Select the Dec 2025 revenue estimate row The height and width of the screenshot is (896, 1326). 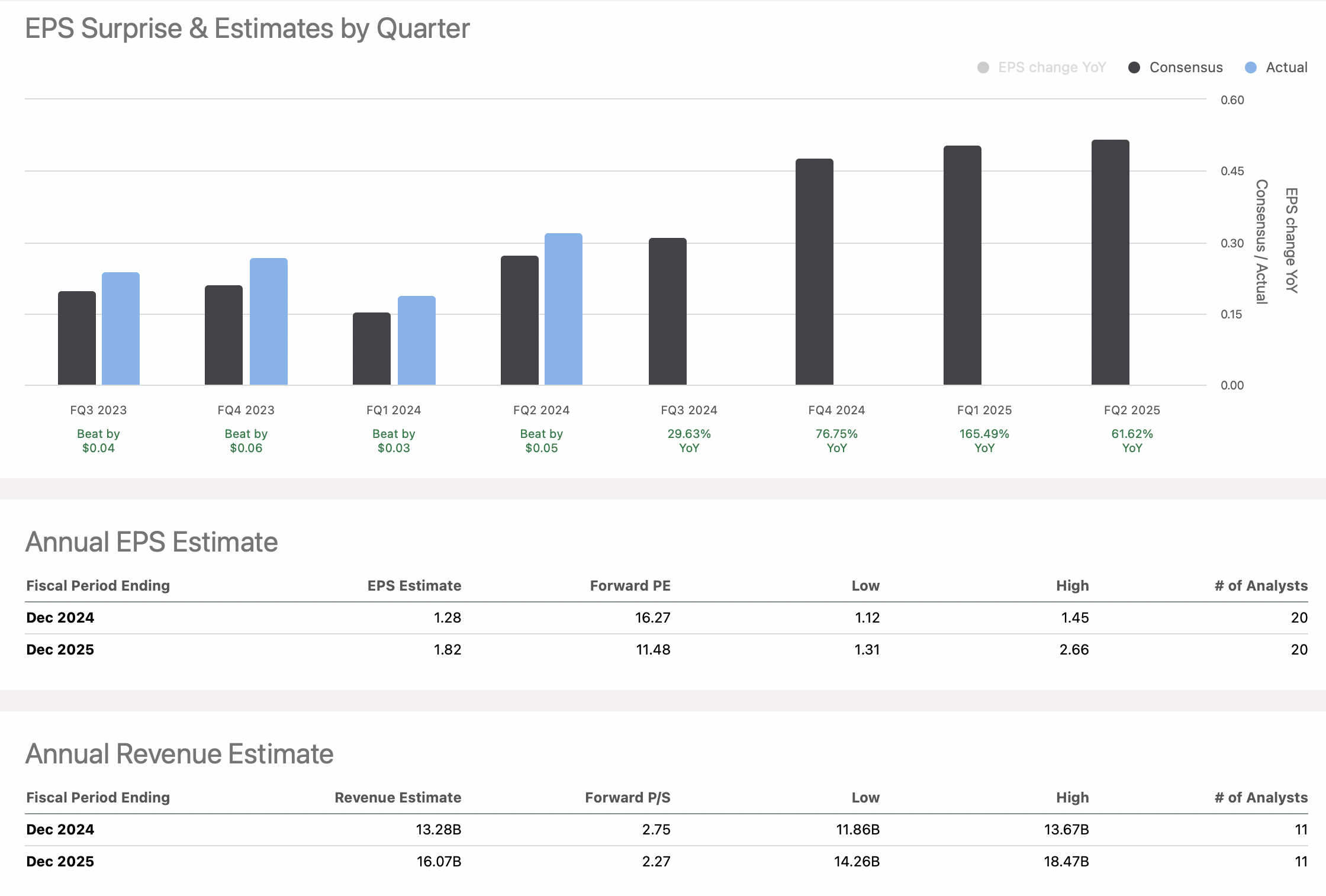click(x=60, y=862)
